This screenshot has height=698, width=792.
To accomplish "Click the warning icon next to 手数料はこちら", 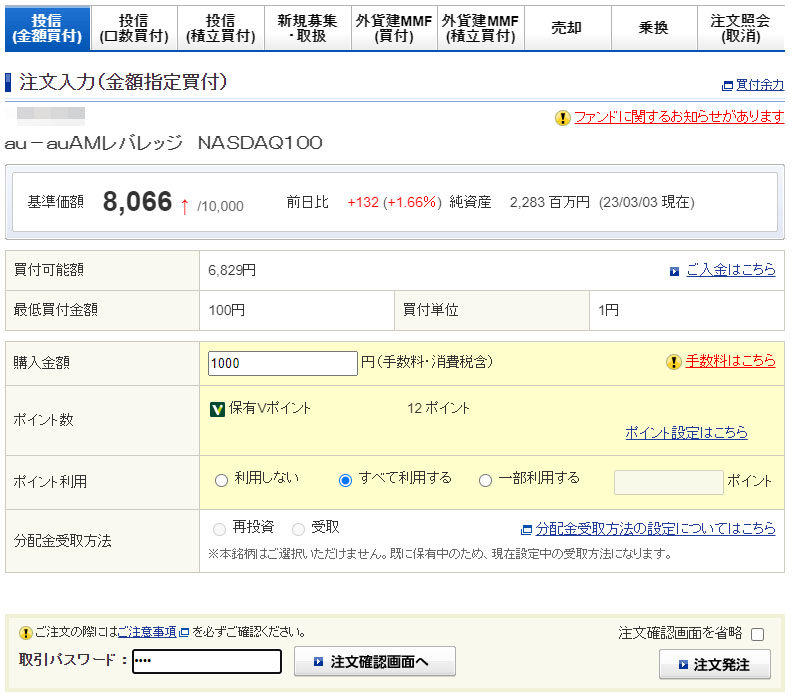I will [x=674, y=362].
